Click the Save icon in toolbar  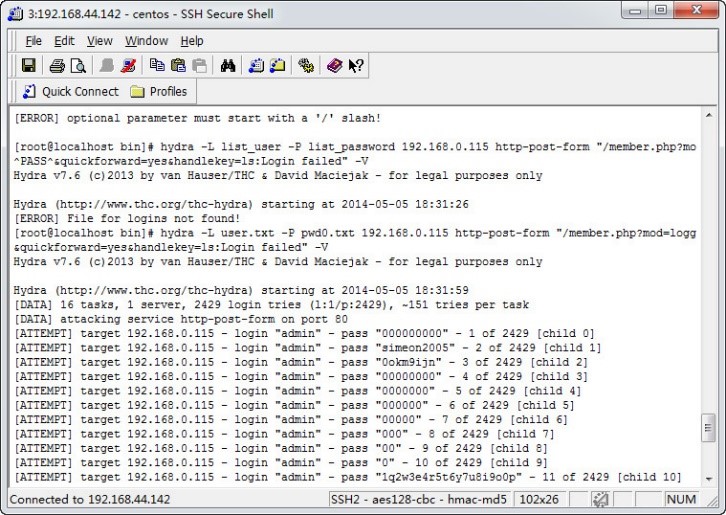click(29, 65)
